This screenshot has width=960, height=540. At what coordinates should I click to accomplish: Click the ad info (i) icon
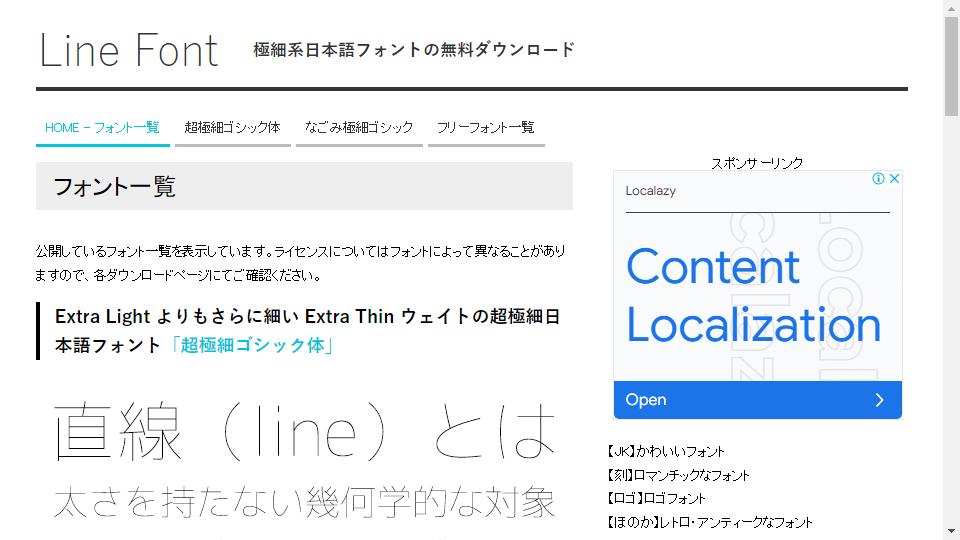point(879,179)
